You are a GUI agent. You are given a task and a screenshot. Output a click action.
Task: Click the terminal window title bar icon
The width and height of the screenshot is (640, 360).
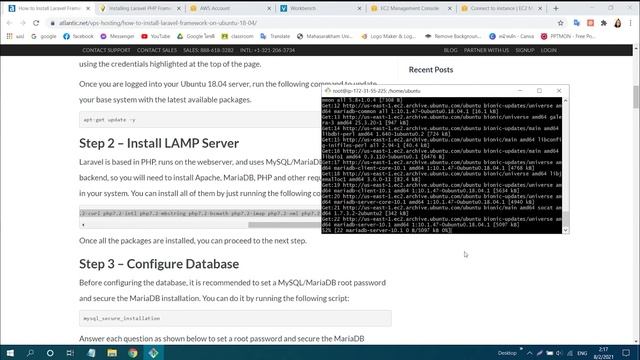(x=327, y=91)
